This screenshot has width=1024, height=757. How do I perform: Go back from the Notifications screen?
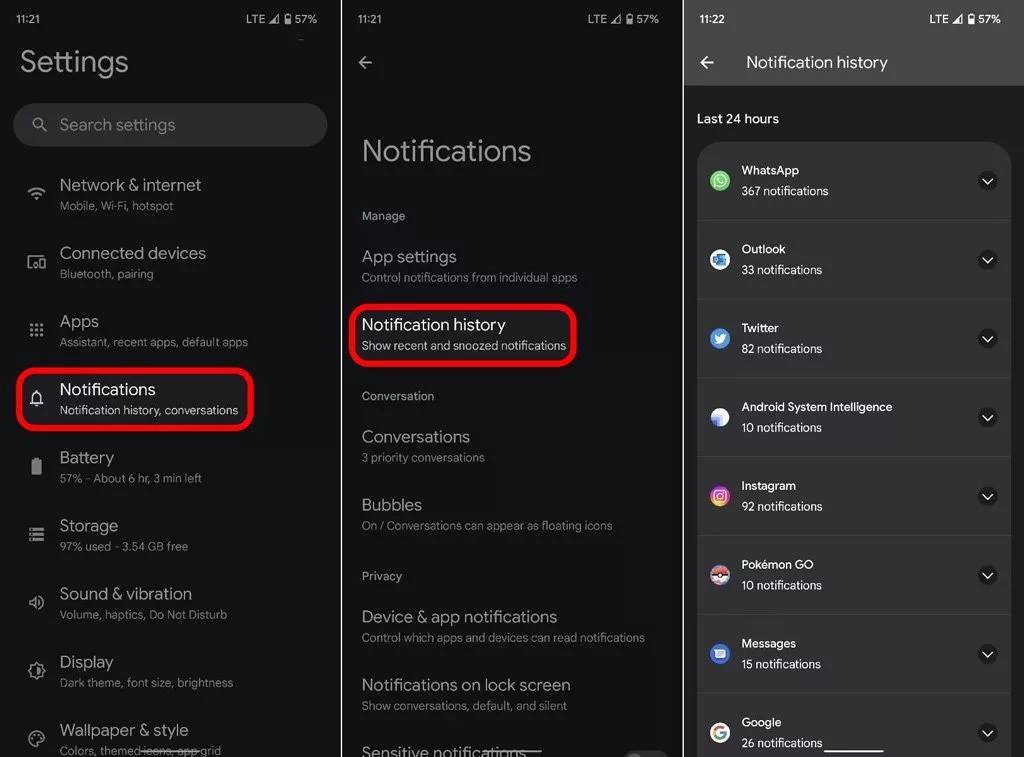(365, 62)
